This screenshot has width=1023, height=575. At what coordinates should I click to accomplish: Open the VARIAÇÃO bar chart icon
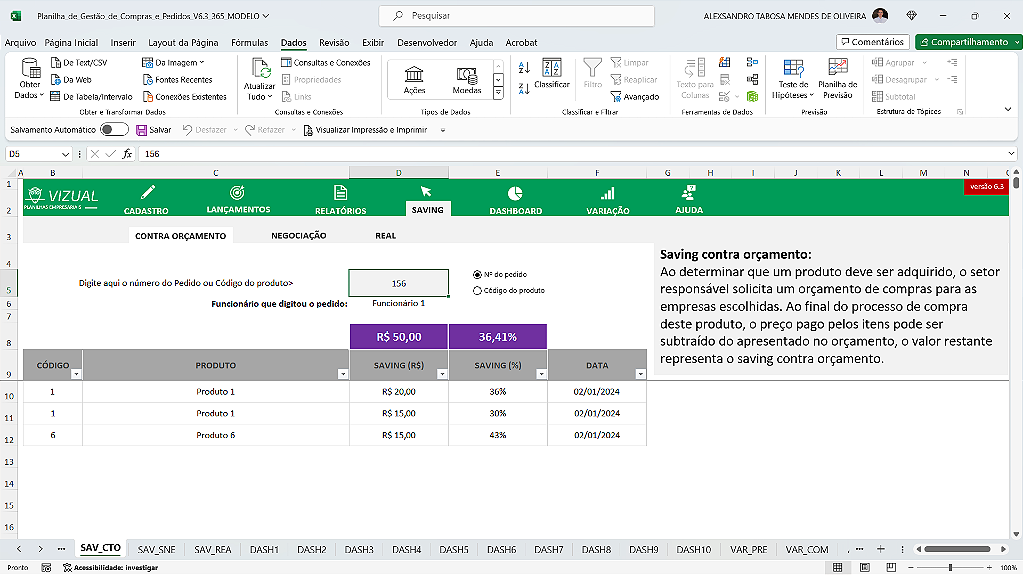pyautogui.click(x=607, y=192)
